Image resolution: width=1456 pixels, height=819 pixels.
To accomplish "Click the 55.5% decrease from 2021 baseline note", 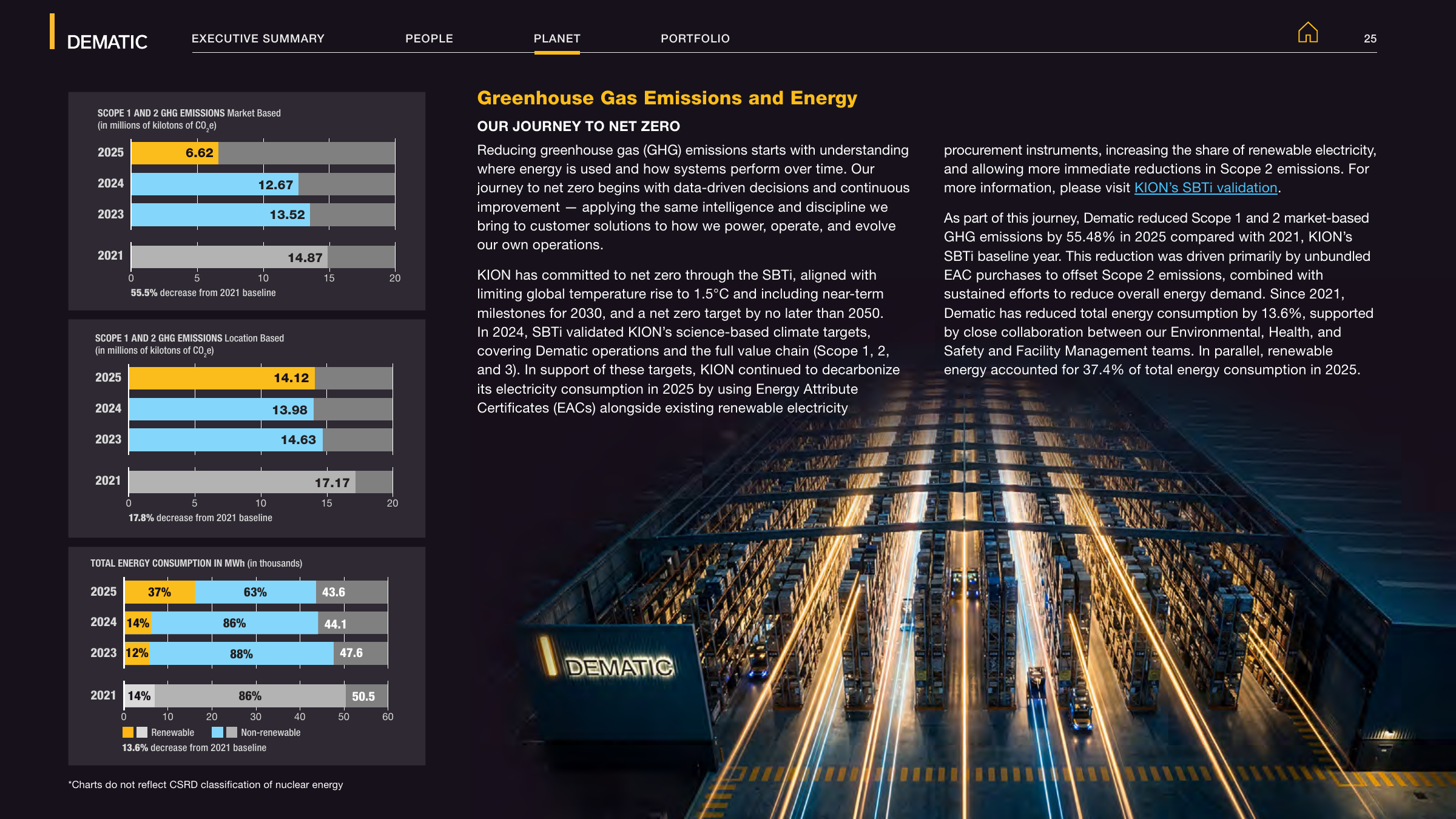I will [x=203, y=292].
